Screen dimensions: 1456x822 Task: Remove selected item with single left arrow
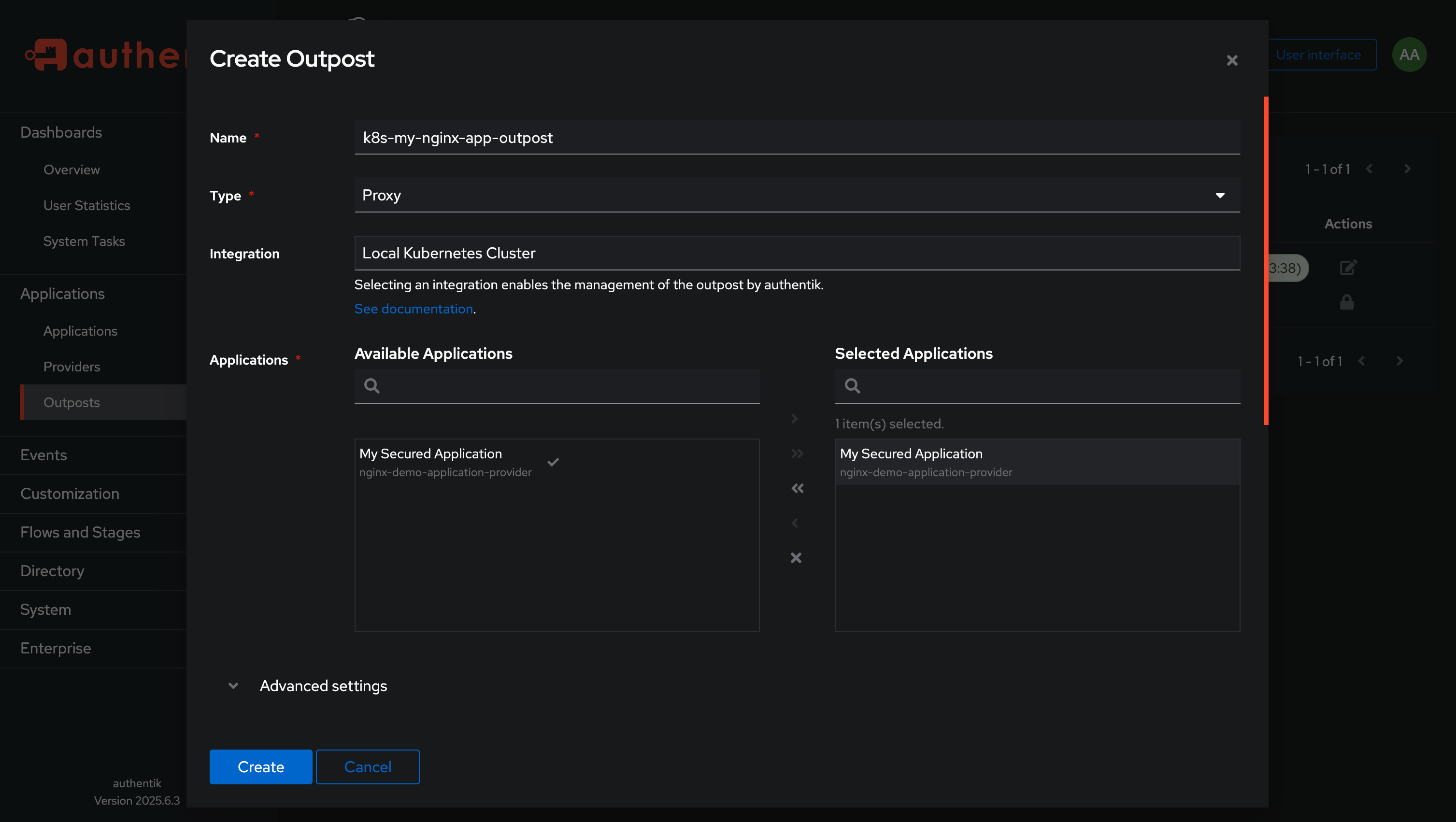[795, 523]
